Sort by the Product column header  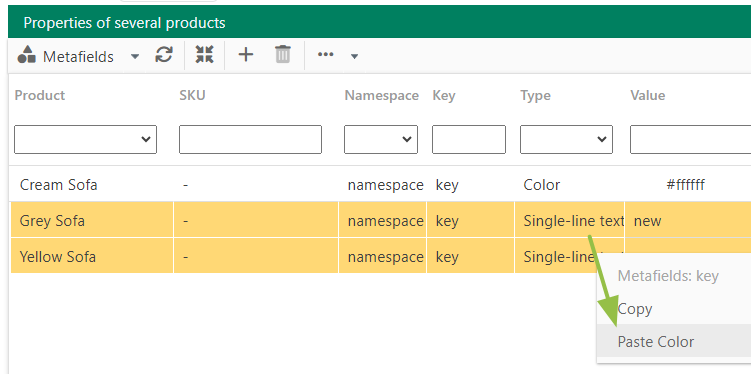[x=40, y=95]
